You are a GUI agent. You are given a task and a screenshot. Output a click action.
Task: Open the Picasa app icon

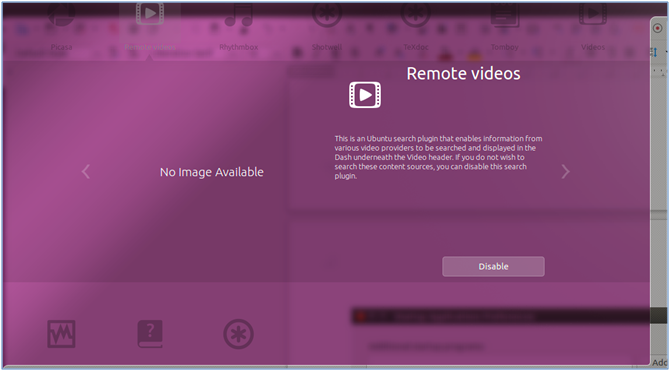[x=61, y=15]
